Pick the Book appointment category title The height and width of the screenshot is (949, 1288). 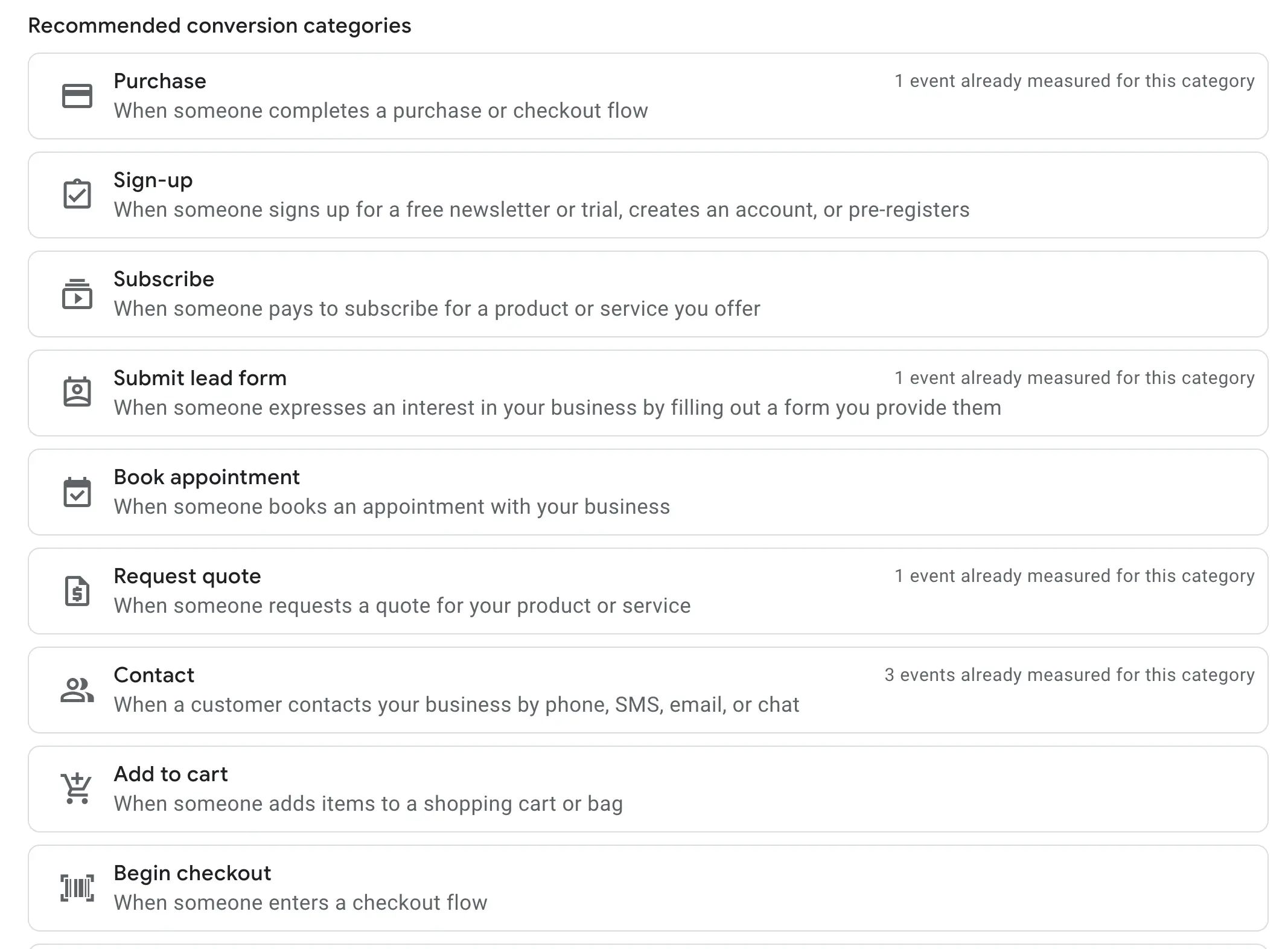[x=207, y=478]
